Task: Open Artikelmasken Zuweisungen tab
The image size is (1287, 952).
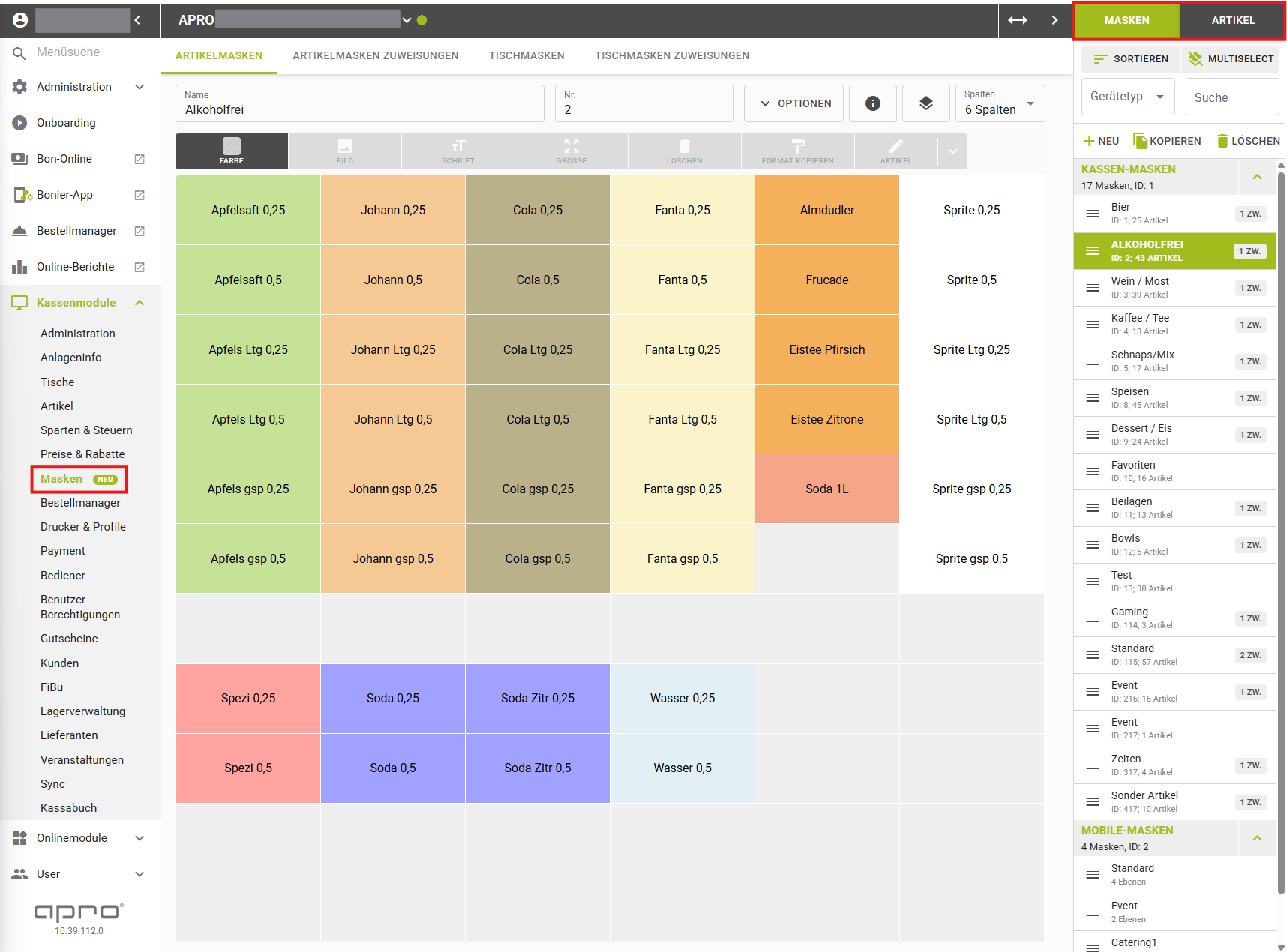Action: click(375, 55)
